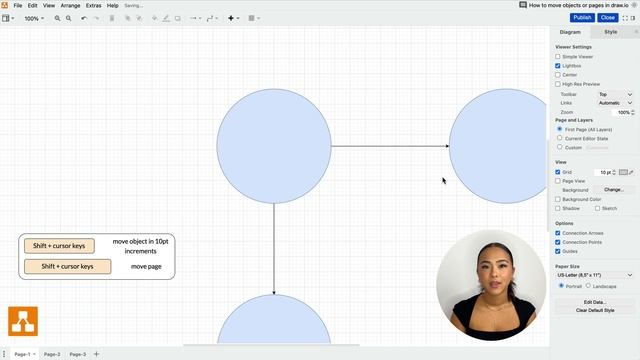Click the insert plus icon
Image resolution: width=640 pixels, height=360 pixels.
click(x=233, y=18)
